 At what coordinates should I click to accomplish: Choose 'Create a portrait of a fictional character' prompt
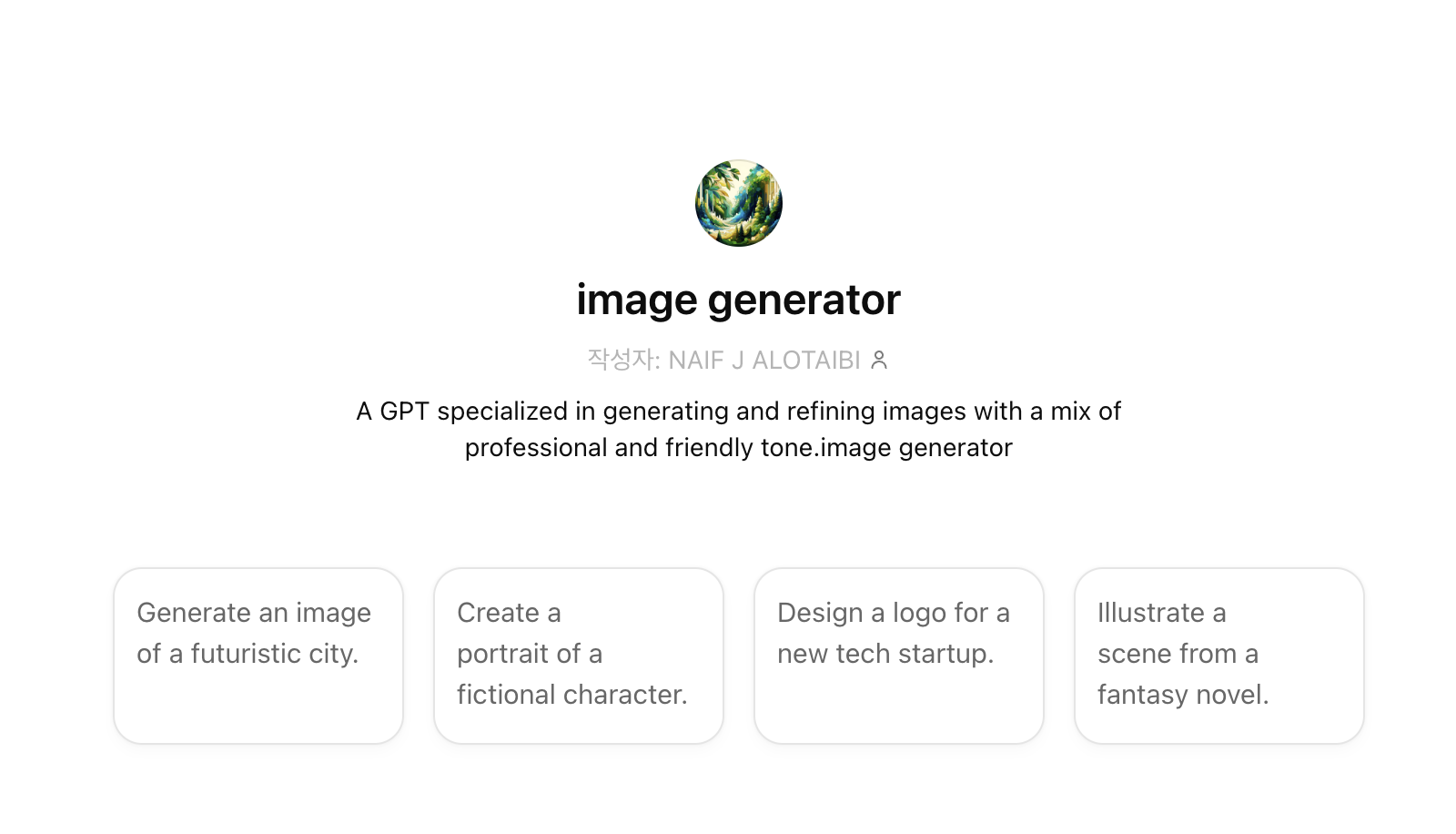point(579,656)
